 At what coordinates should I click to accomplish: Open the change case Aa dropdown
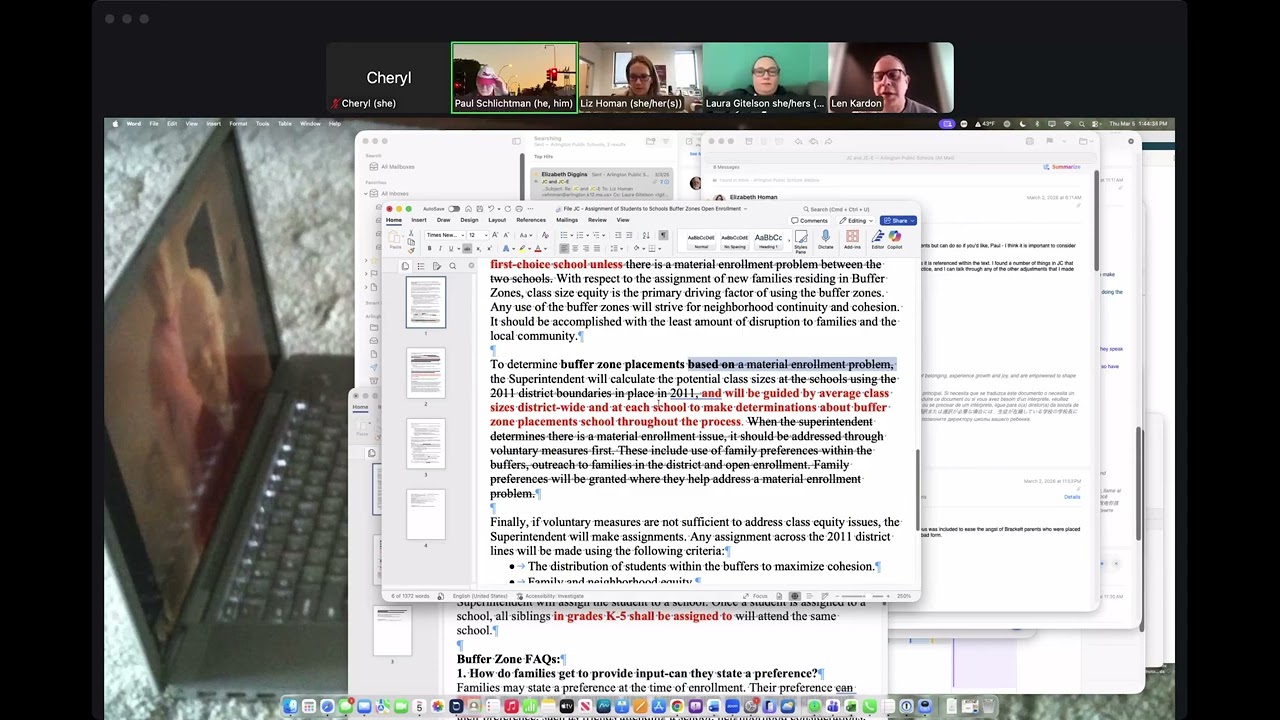click(526, 235)
